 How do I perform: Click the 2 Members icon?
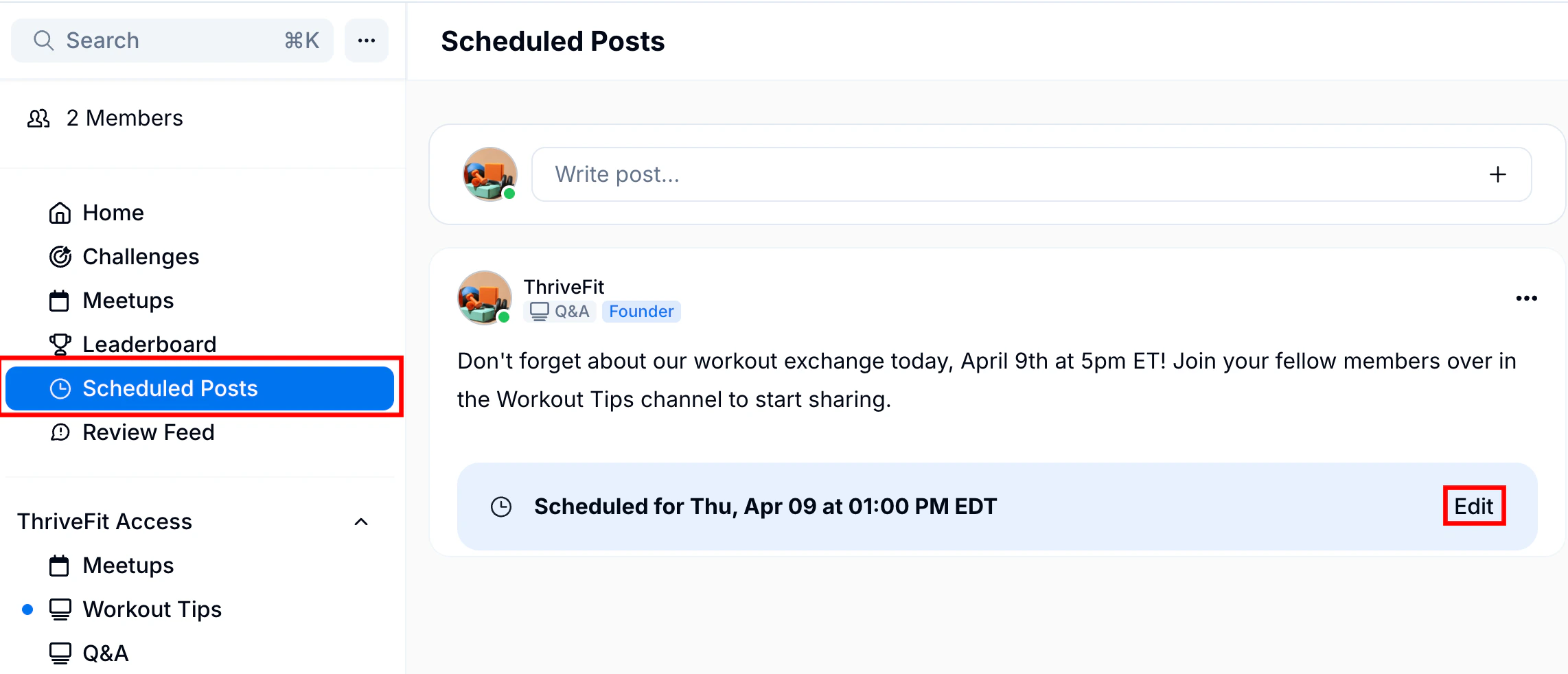(x=38, y=117)
